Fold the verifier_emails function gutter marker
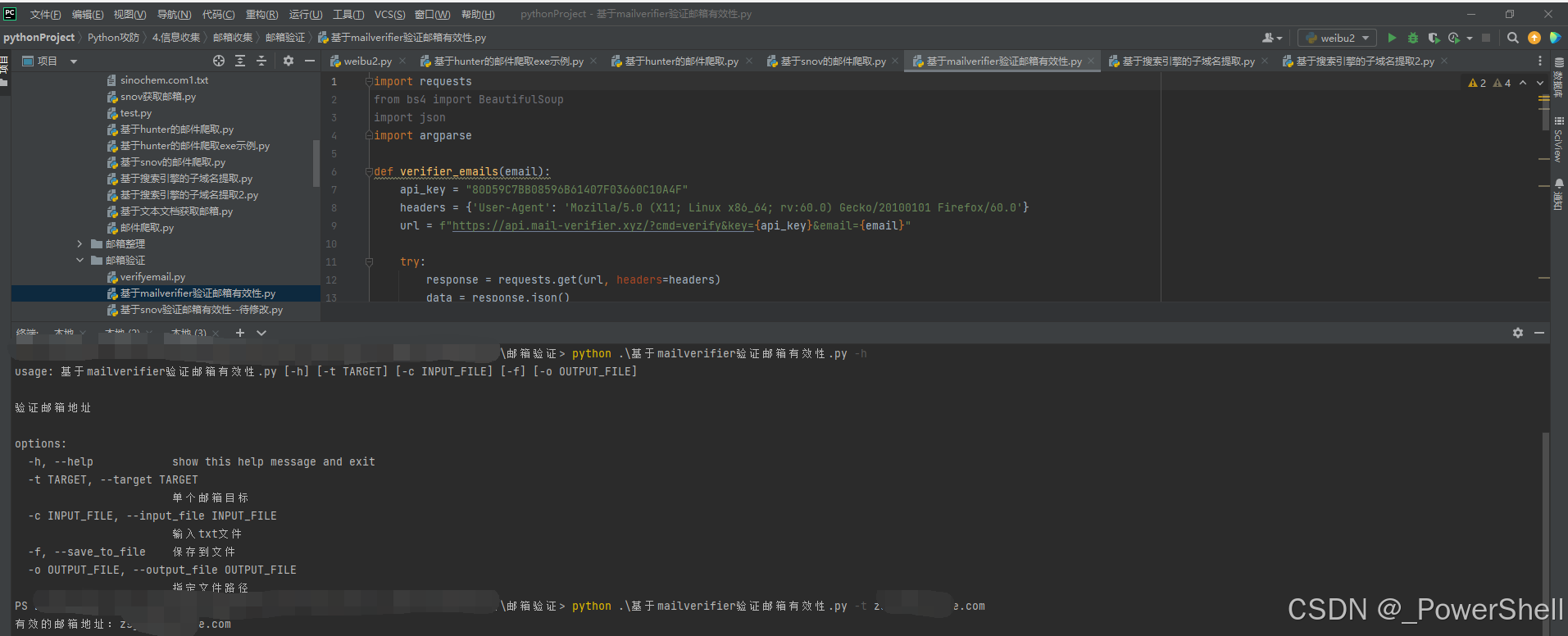Screen dimensions: 1568x636 pos(369,172)
